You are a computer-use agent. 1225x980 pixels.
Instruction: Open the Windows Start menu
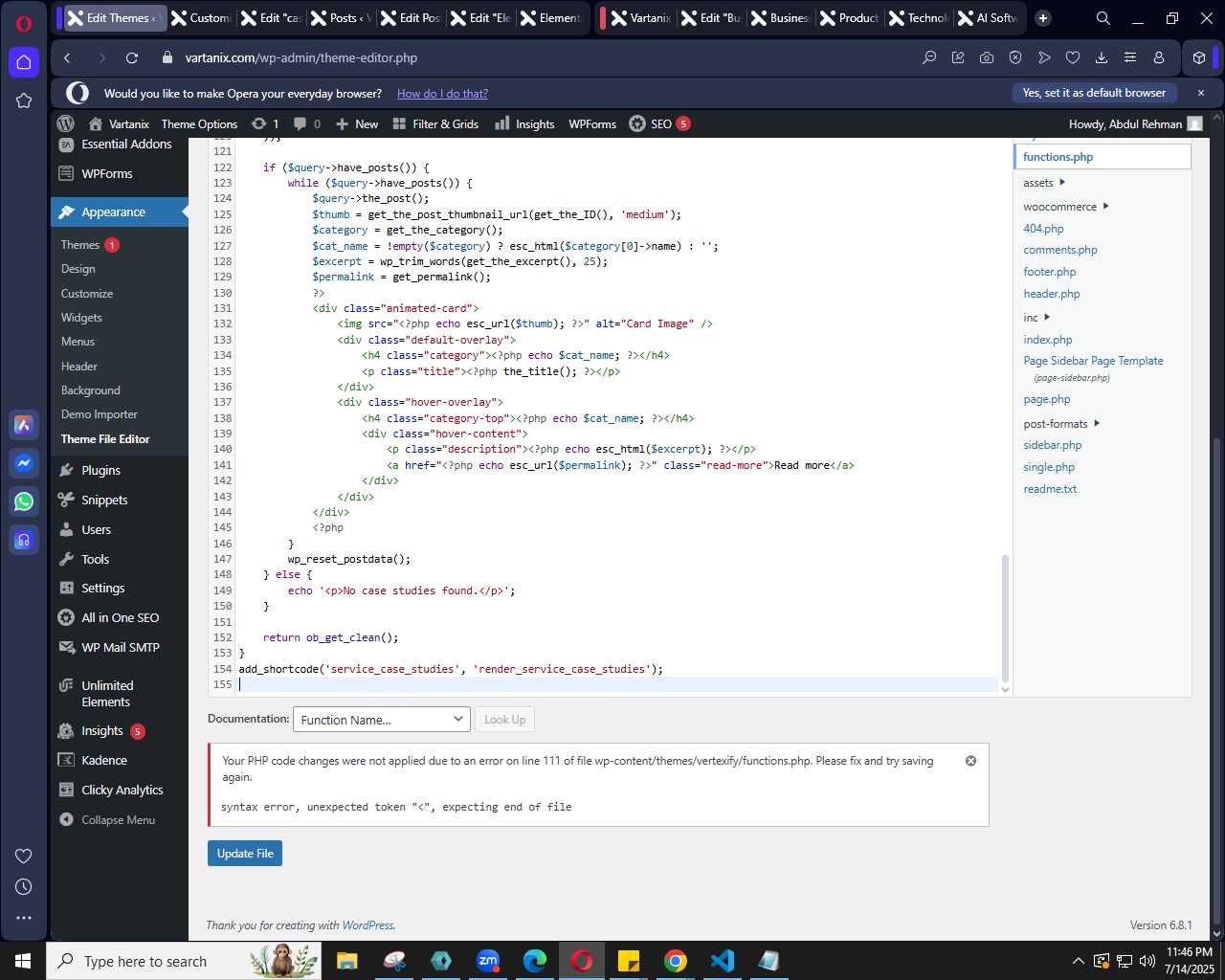pyautogui.click(x=23, y=961)
